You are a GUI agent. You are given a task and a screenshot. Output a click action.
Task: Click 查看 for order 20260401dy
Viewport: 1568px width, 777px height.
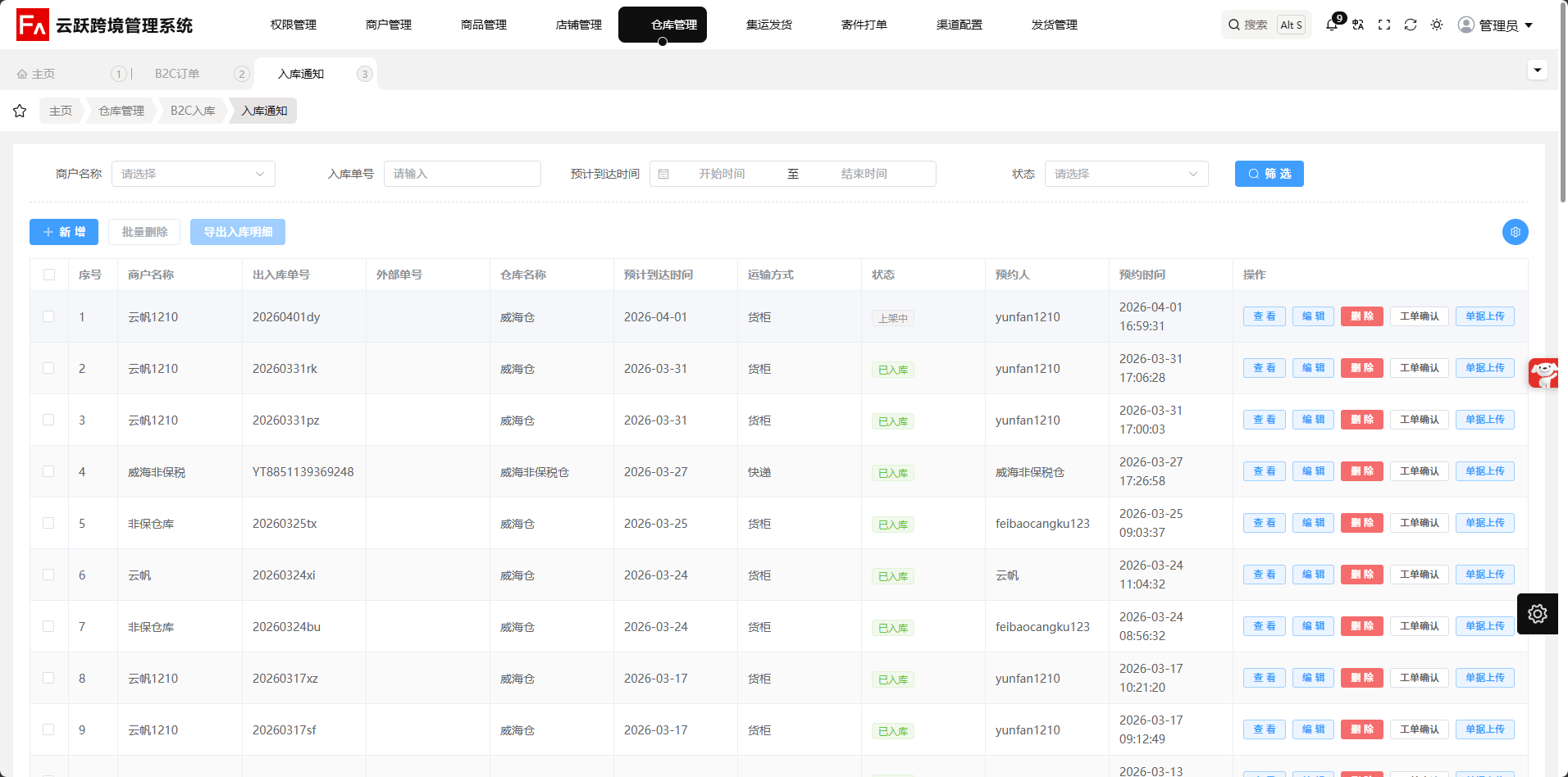click(x=1265, y=316)
